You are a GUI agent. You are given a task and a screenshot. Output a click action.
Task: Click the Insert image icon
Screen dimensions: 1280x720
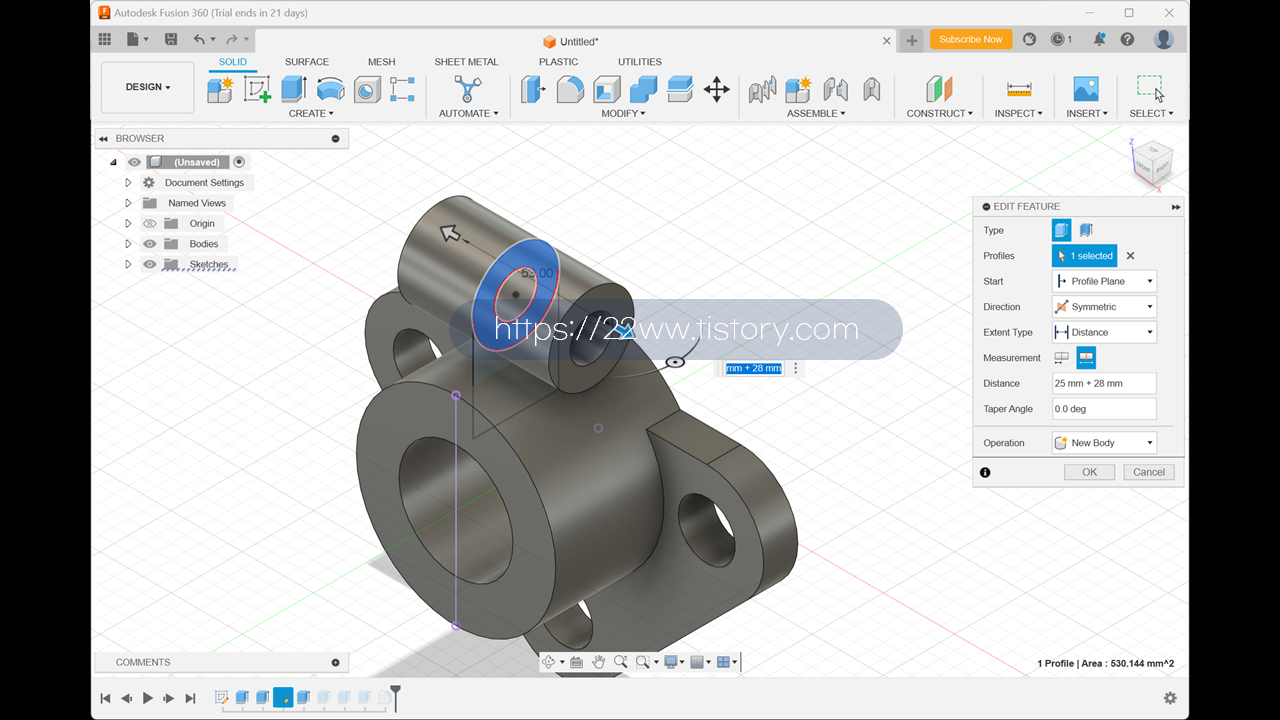click(1086, 89)
